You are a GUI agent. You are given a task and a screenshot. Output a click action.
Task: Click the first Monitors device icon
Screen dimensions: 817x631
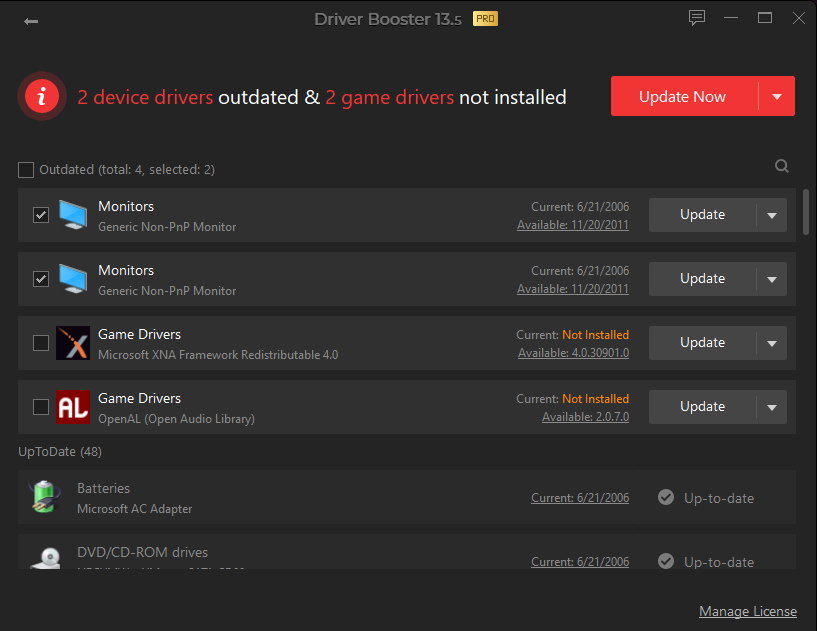click(73, 215)
